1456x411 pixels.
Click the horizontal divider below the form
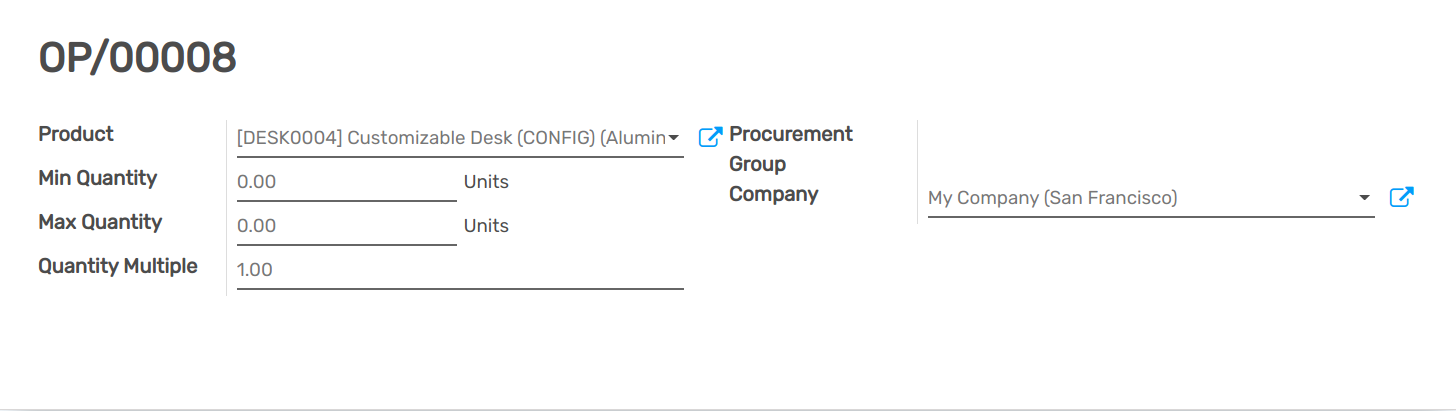728,409
